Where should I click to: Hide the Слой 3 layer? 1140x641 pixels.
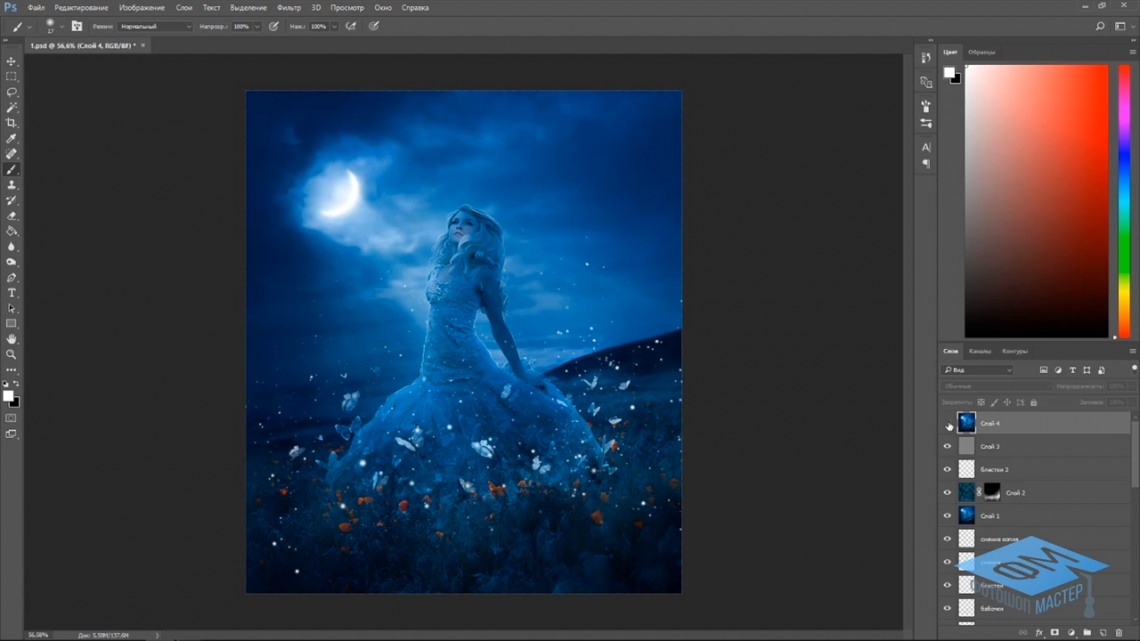[x=948, y=447]
